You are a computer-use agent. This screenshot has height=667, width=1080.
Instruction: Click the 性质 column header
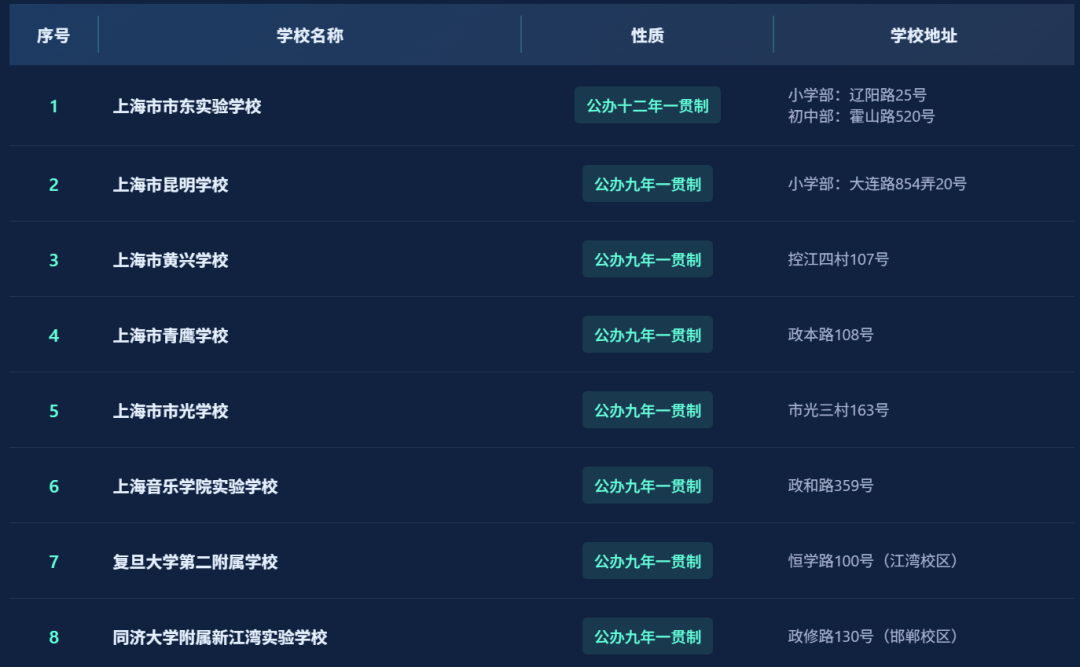647,36
